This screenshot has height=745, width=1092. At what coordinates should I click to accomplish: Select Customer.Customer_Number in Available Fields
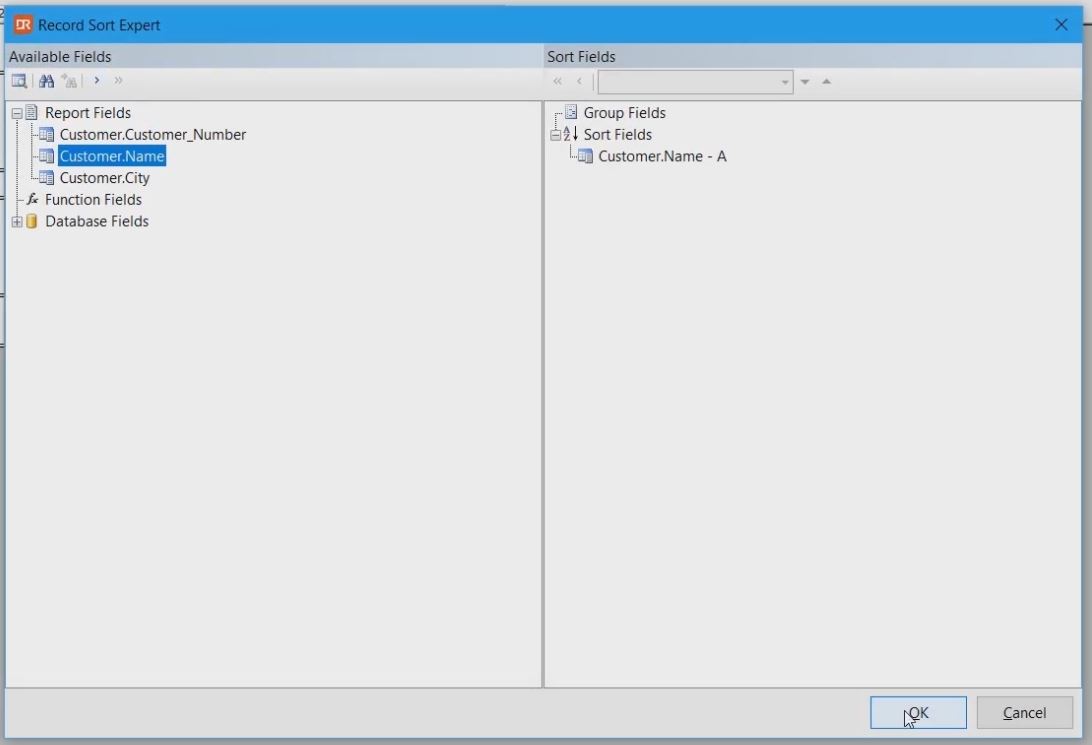[152, 135]
